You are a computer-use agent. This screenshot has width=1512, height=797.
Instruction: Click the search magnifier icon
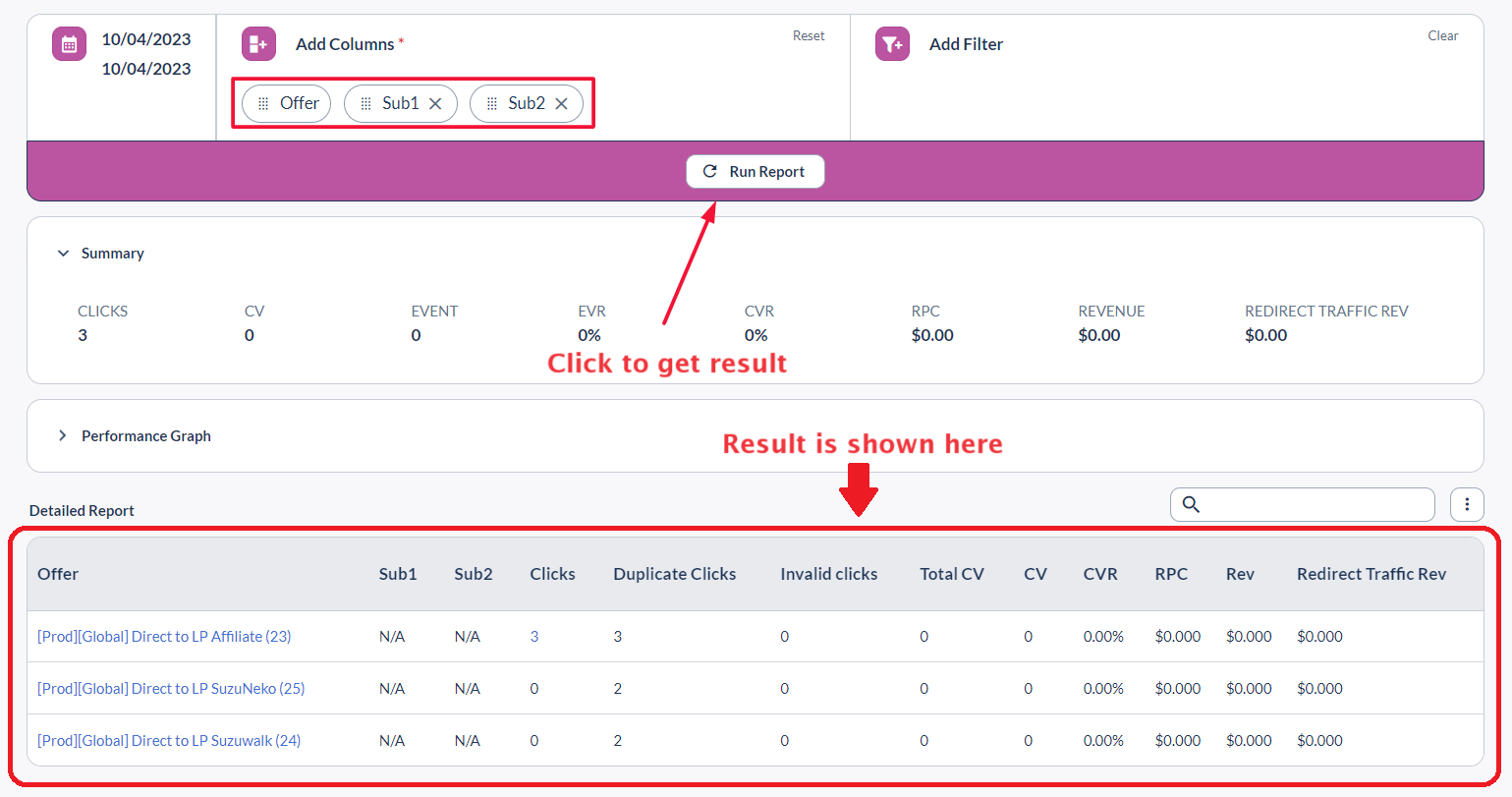(x=1191, y=504)
